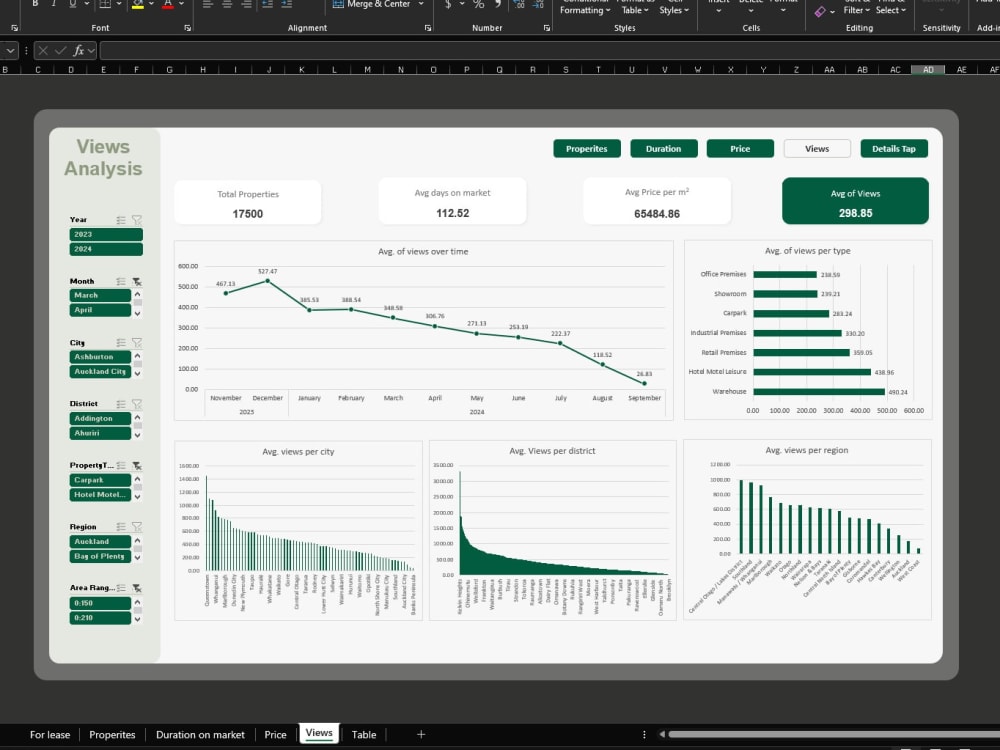The width and height of the screenshot is (1000, 750).
Task: Toggle bold formatting in Font group
Action: point(35,4)
